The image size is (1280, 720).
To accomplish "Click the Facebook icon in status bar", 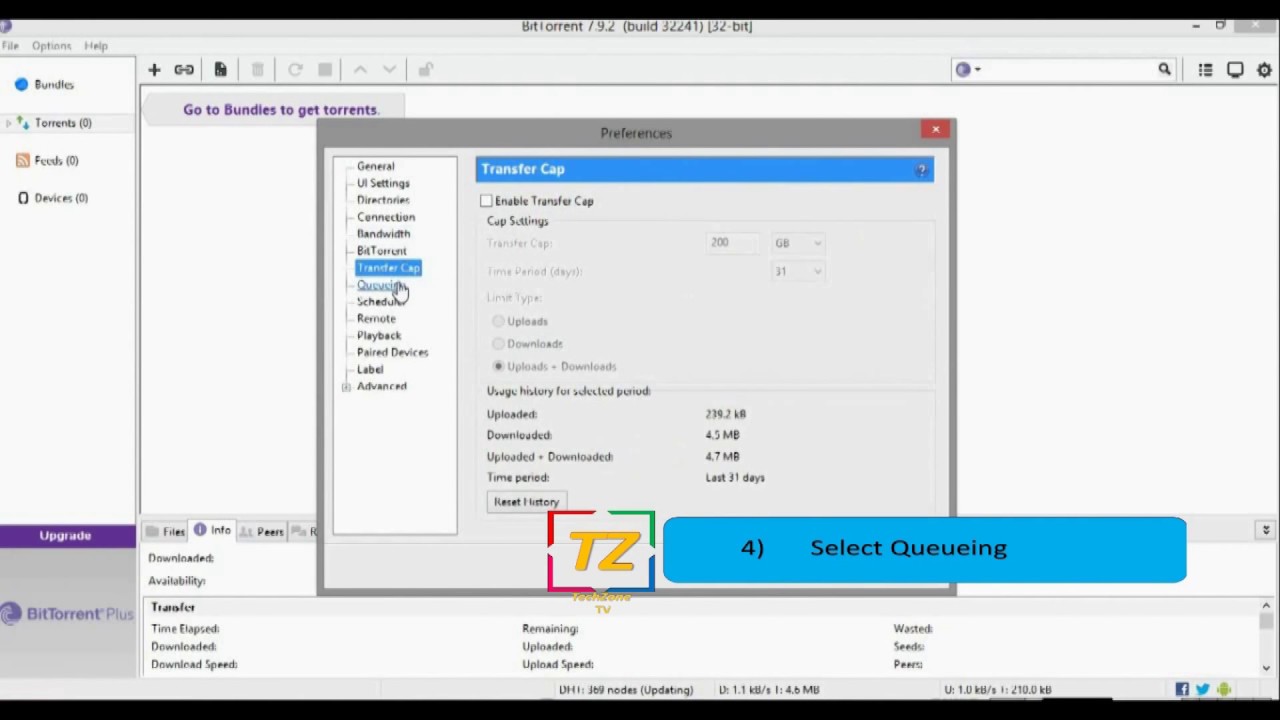I will coord(1182,689).
